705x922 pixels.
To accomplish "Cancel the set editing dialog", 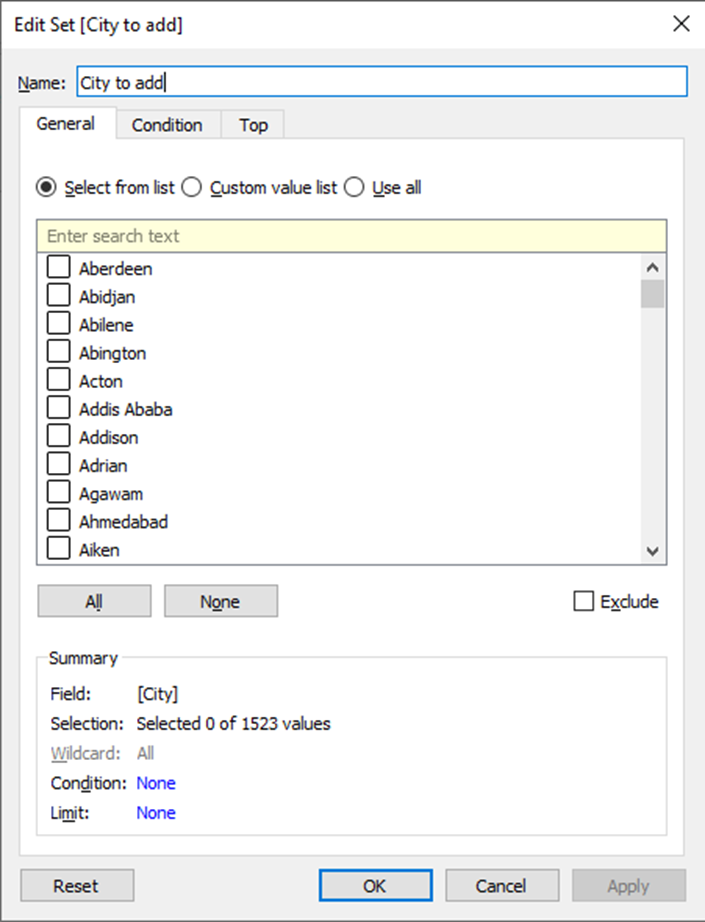I will pyautogui.click(x=502, y=886).
